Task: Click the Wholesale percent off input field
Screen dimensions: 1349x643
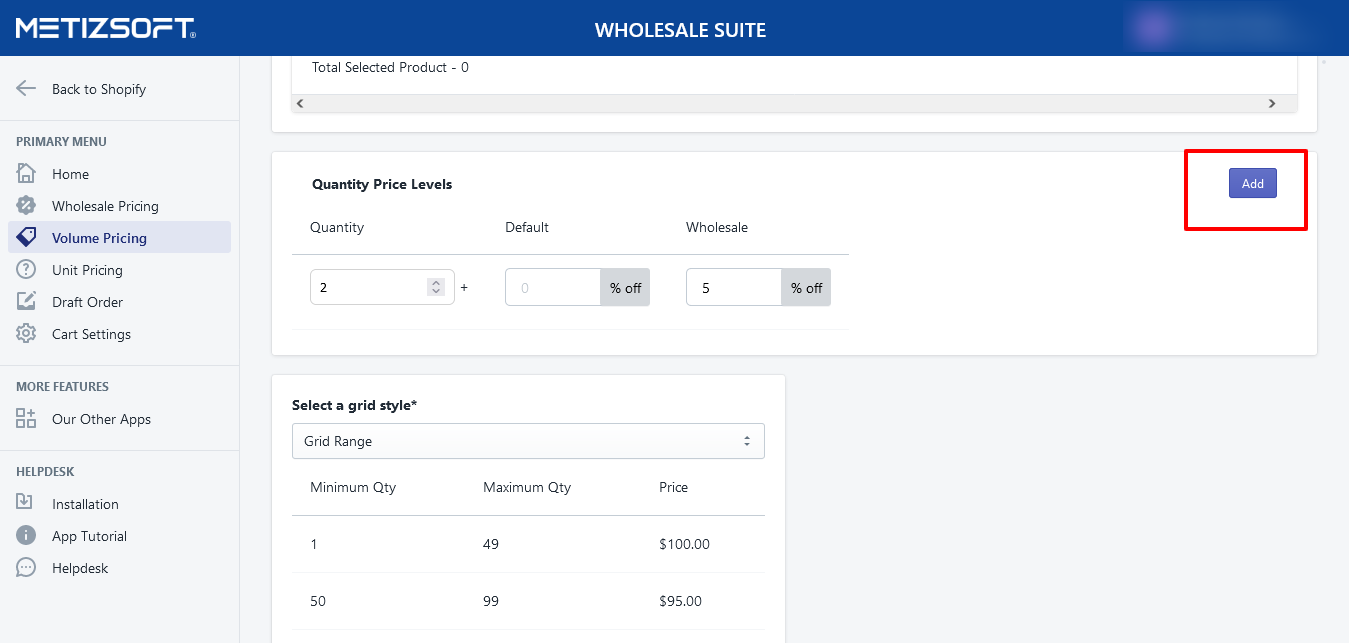Action: pos(733,288)
